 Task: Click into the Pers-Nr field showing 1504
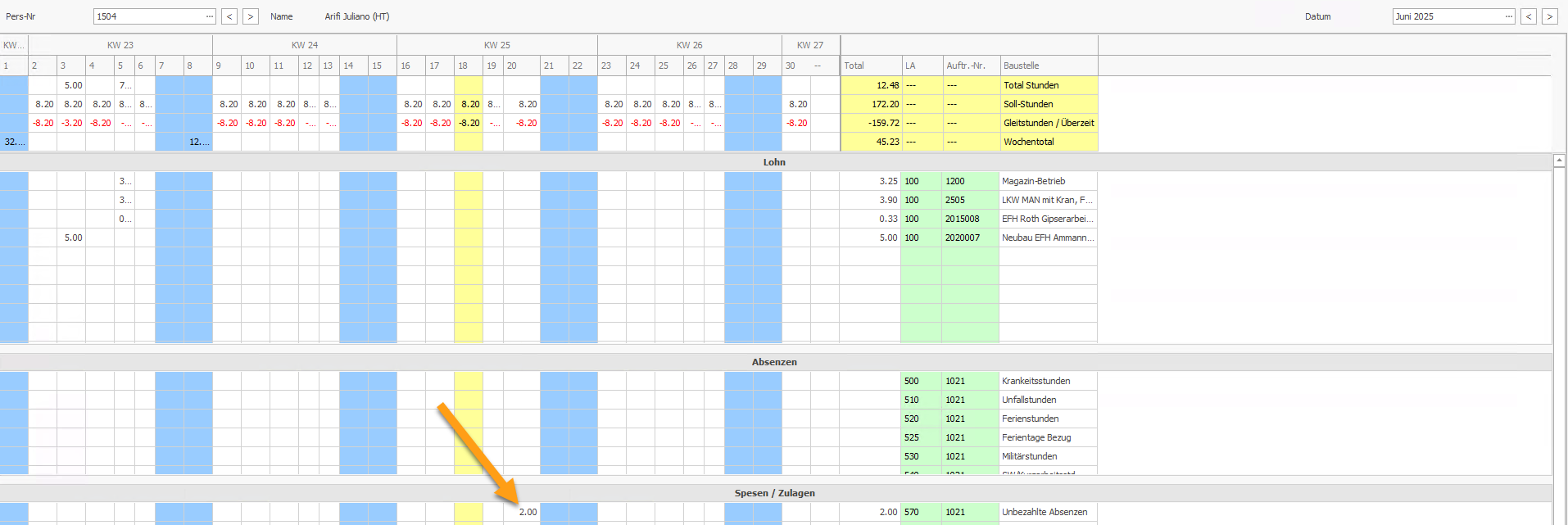click(x=147, y=16)
